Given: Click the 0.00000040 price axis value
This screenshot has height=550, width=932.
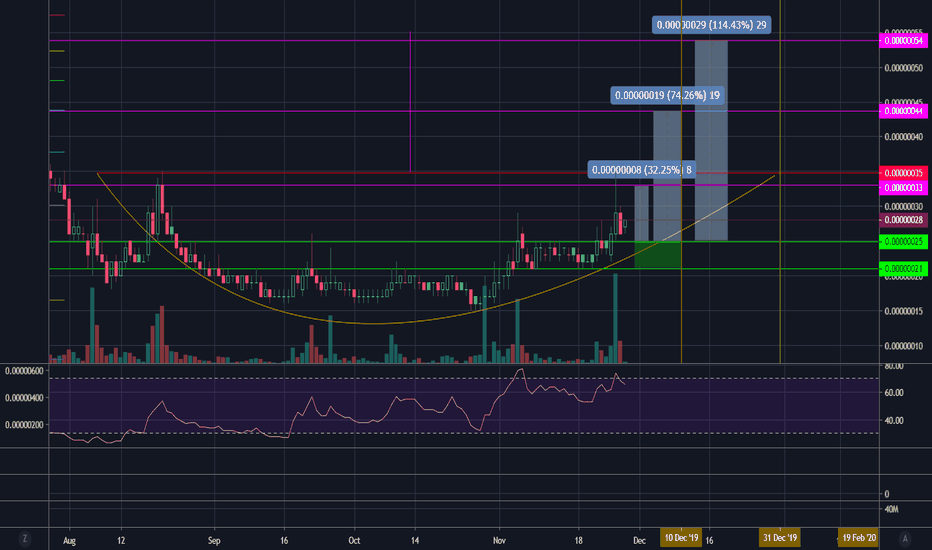Looking at the screenshot, I should pyautogui.click(x=903, y=137).
